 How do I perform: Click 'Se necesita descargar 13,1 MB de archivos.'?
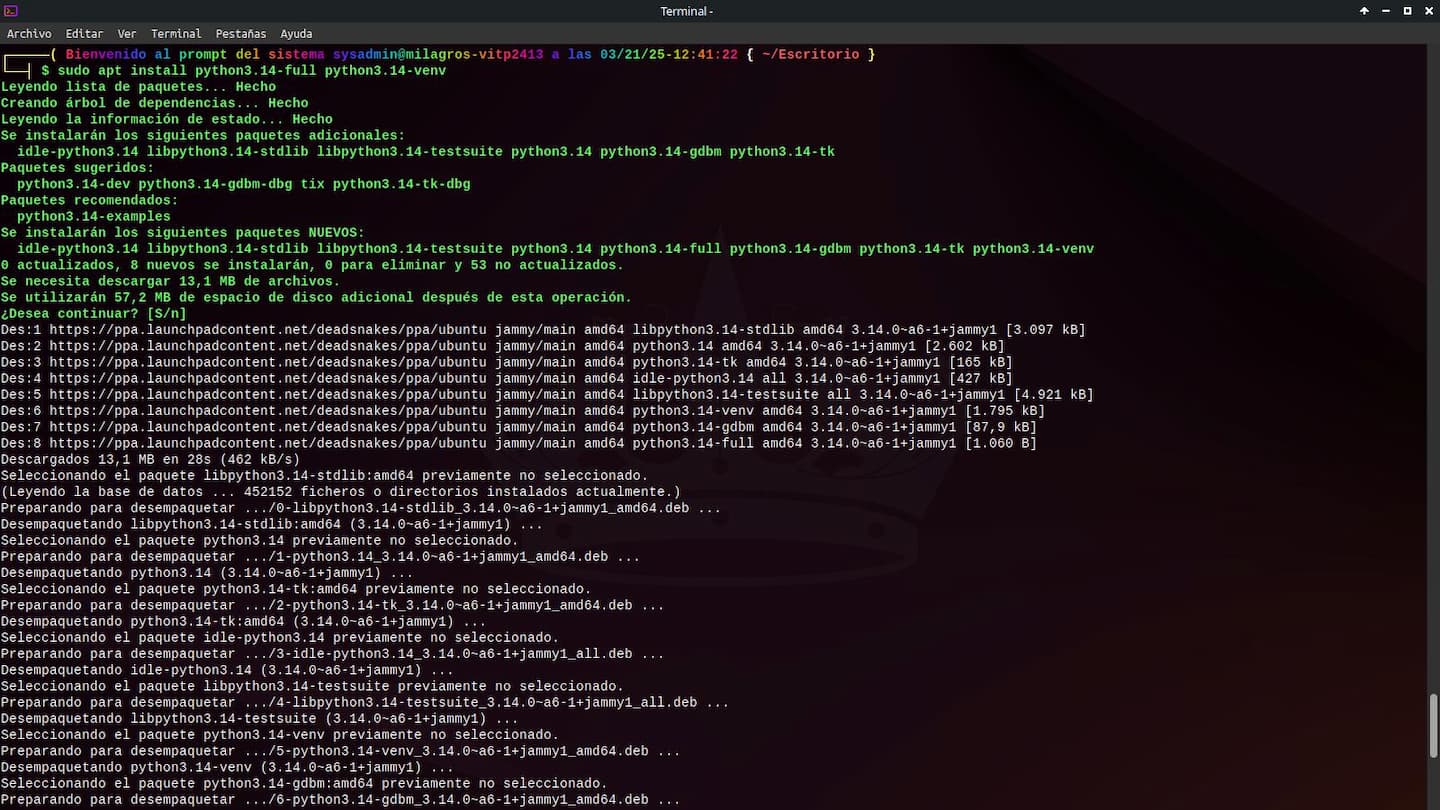[x=170, y=281]
